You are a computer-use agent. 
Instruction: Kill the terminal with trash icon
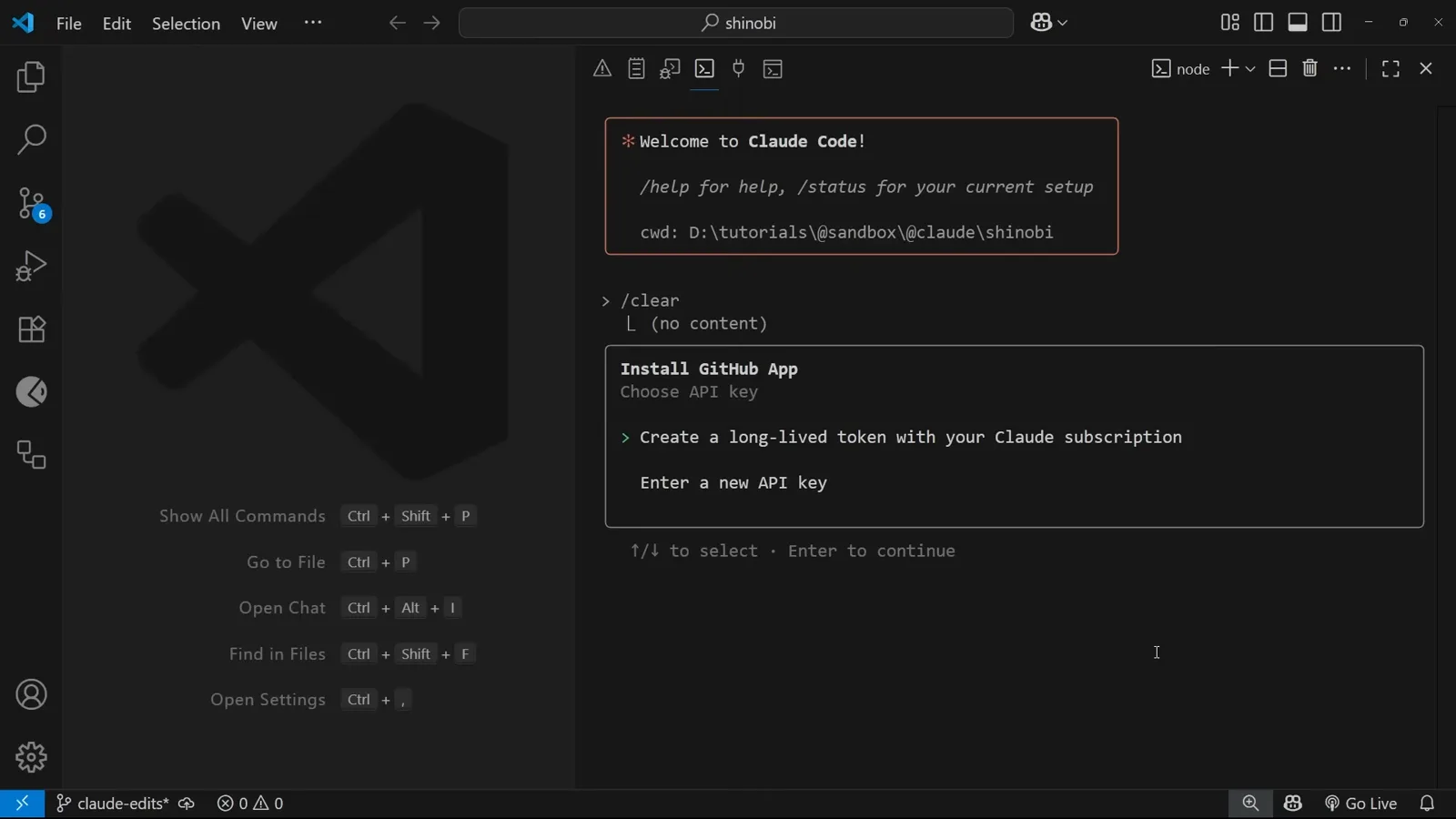pyautogui.click(x=1310, y=68)
